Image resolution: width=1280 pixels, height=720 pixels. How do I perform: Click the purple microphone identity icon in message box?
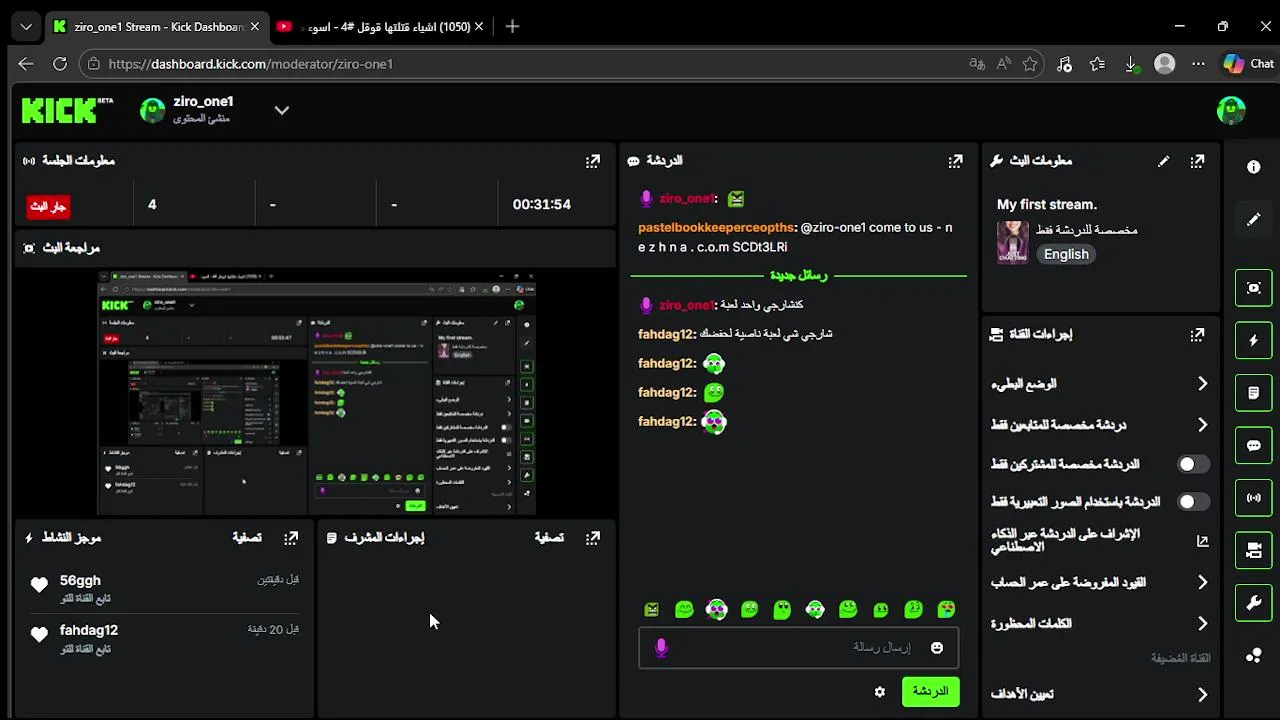point(661,648)
